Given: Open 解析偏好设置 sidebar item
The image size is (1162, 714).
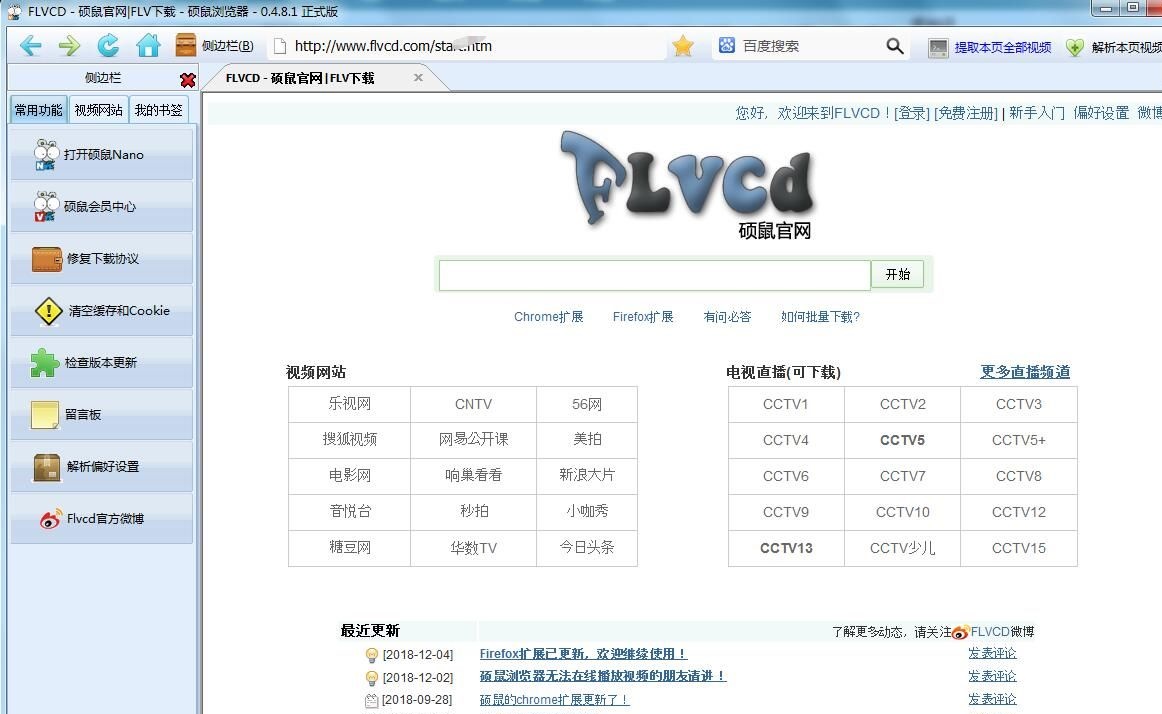Looking at the screenshot, I should pos(102,466).
